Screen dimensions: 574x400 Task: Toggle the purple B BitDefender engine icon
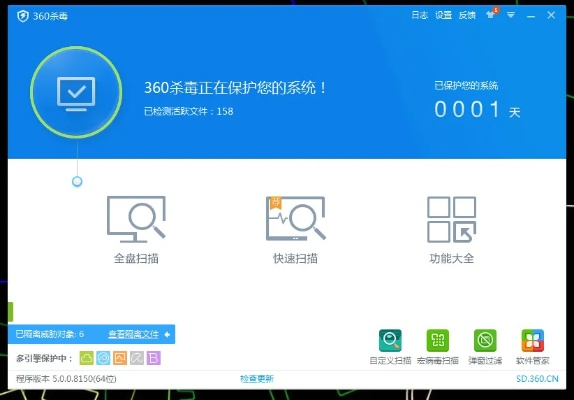coord(154,358)
